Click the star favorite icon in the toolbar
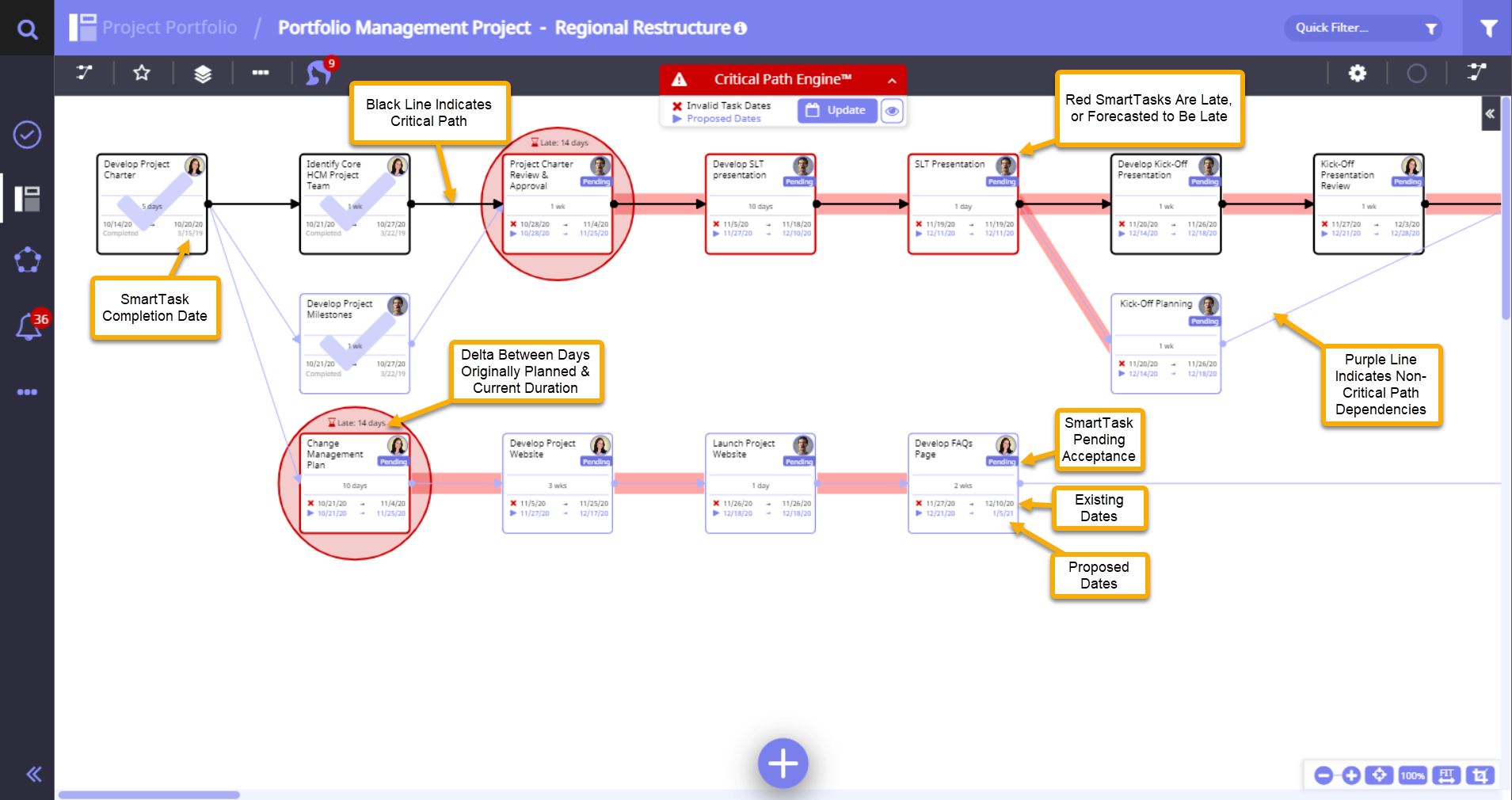1512x800 pixels. click(x=142, y=74)
